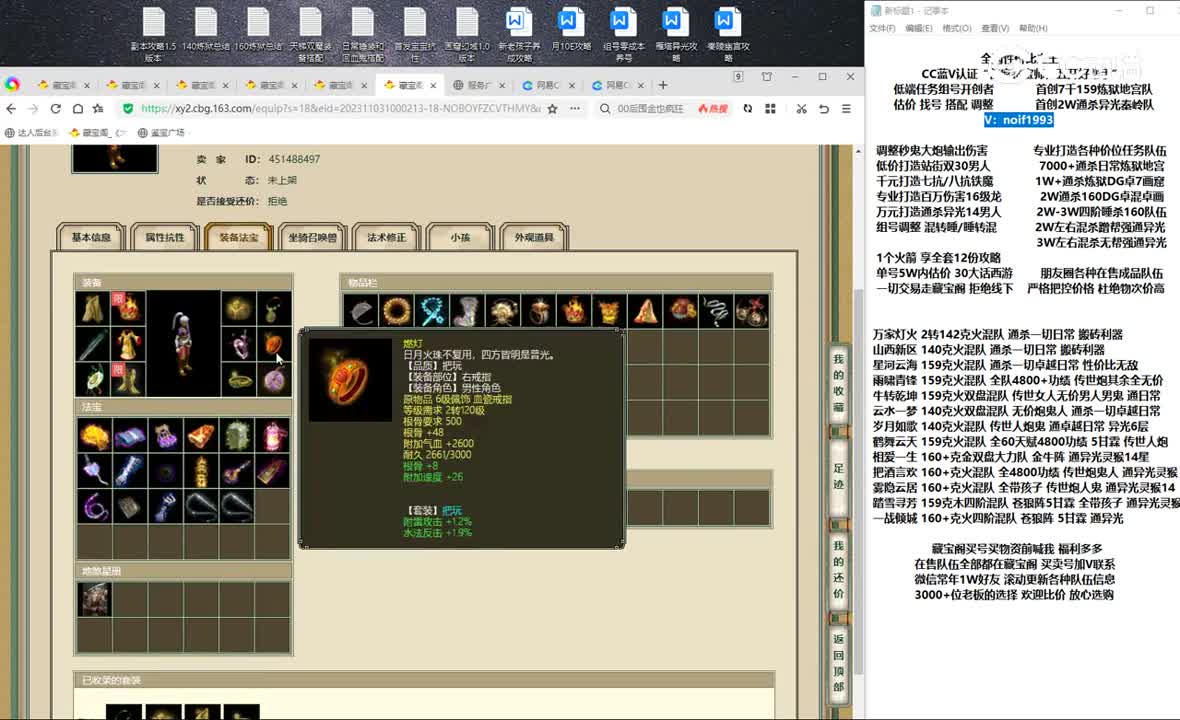Click the favorites star-list icon beside home
Screen dimensions: 1180x720
[99, 109]
